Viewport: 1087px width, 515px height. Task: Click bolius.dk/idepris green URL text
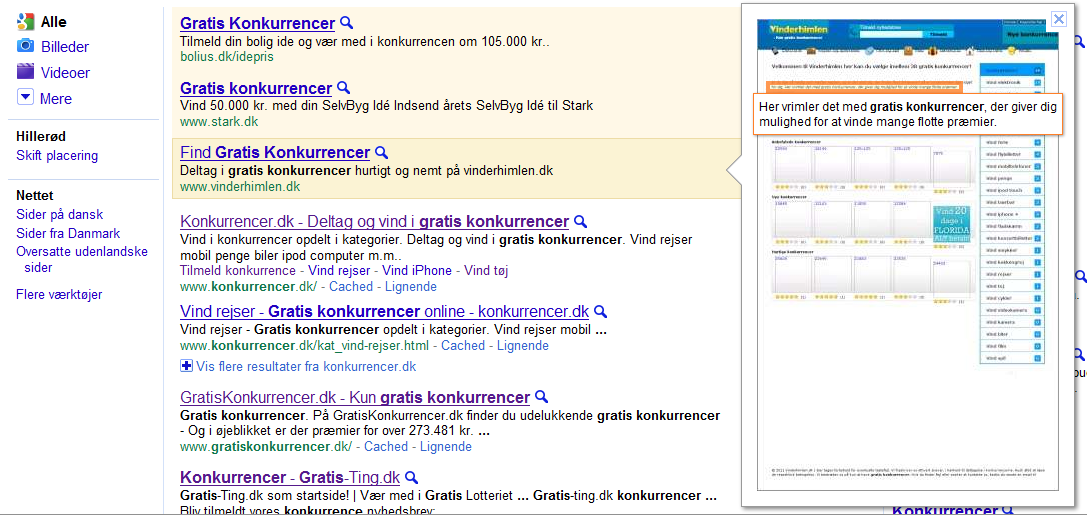point(227,56)
